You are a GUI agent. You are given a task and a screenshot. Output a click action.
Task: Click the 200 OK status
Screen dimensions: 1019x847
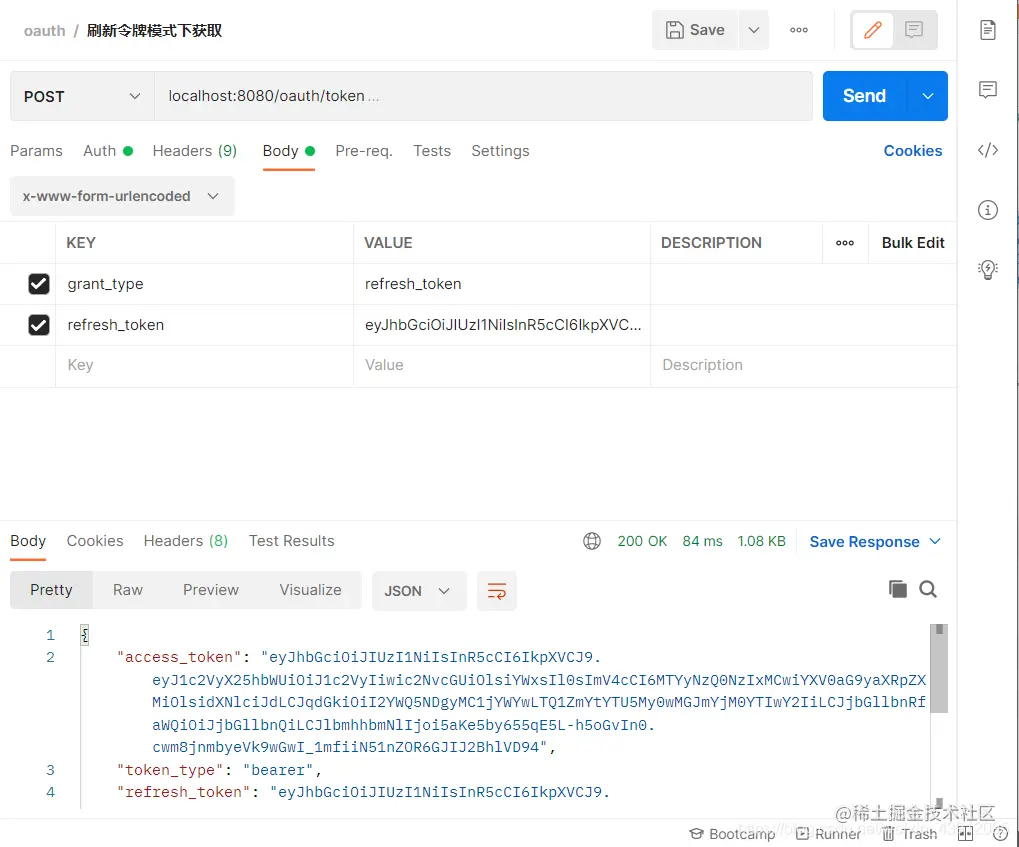tap(642, 541)
